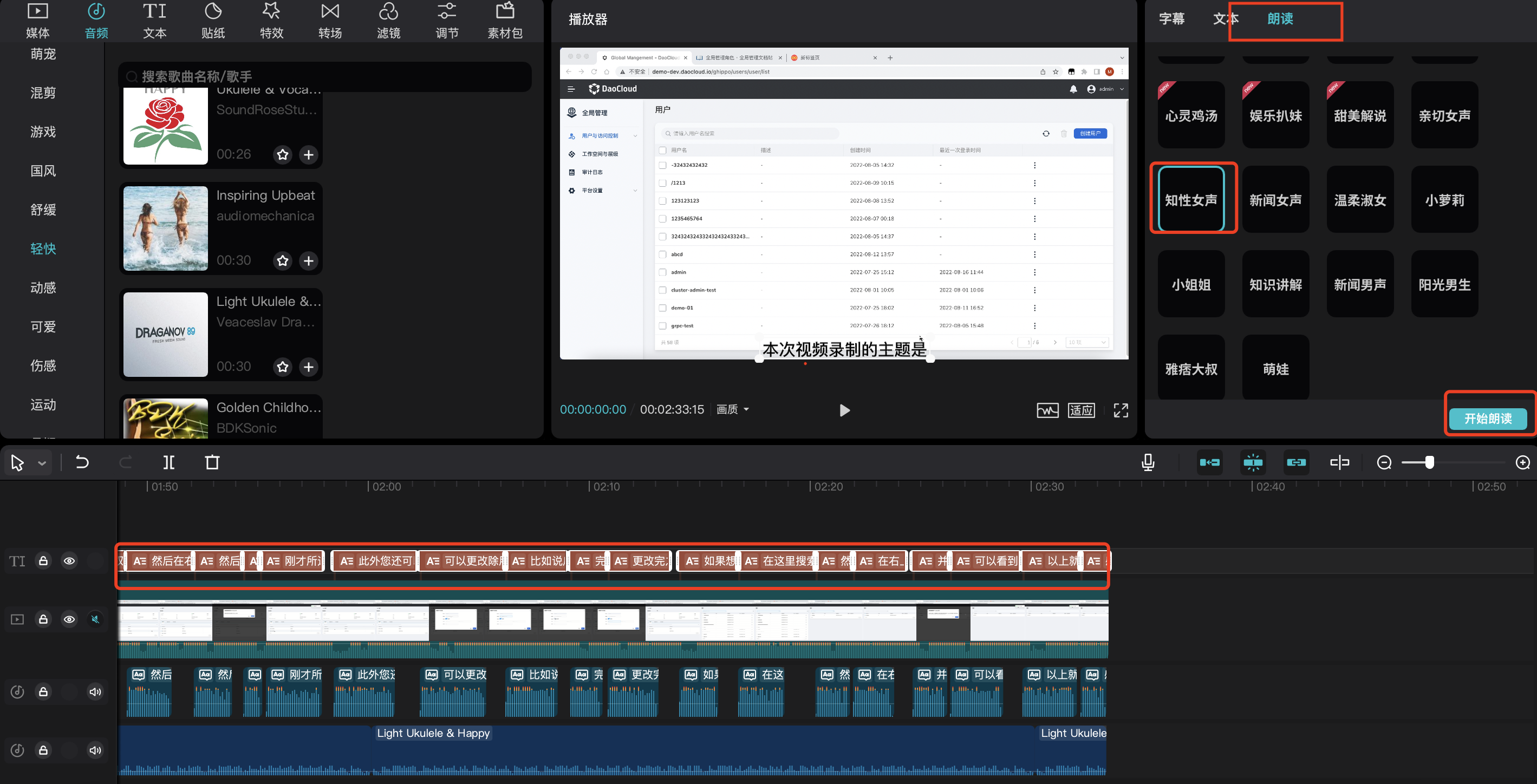Choose the 雅痞大叔 voice

[1191, 368]
